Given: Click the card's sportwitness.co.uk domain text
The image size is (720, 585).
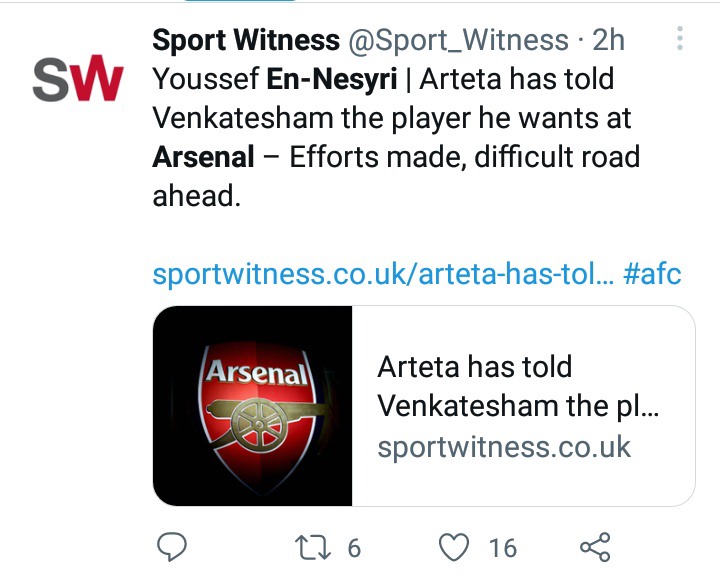Looking at the screenshot, I should pyautogui.click(x=504, y=447).
